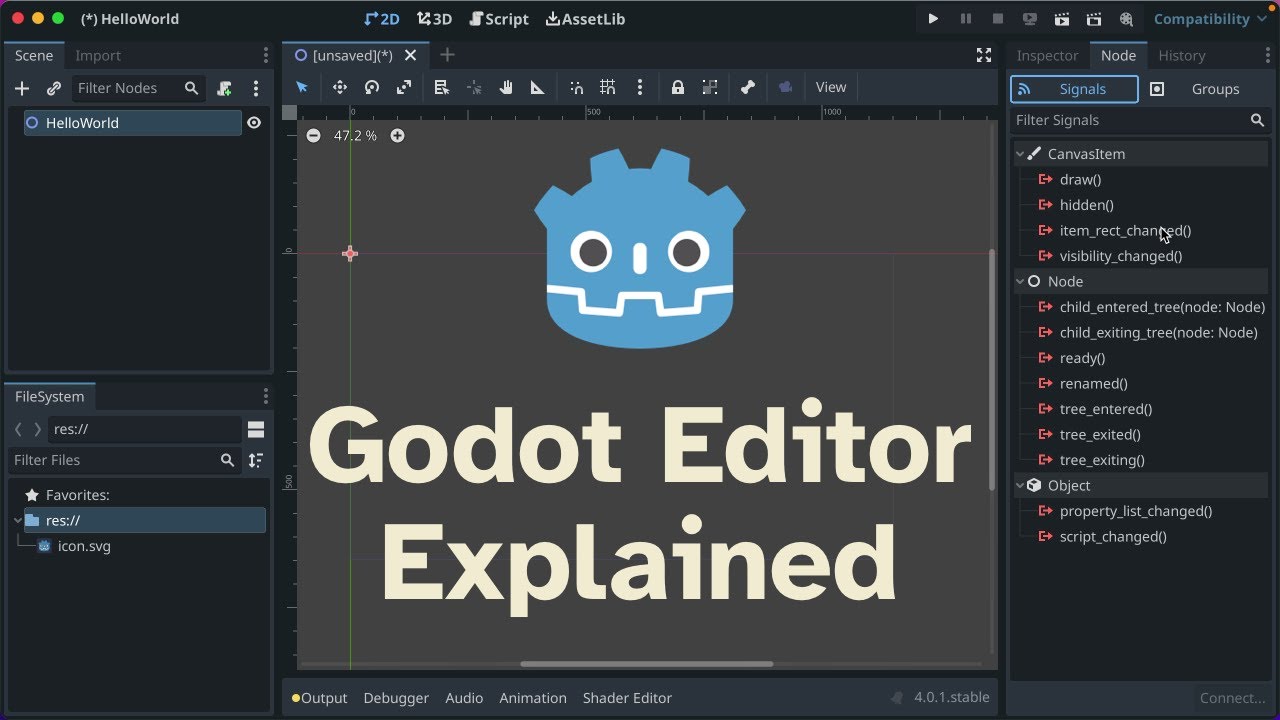Open the Output bottom panel

(x=319, y=698)
